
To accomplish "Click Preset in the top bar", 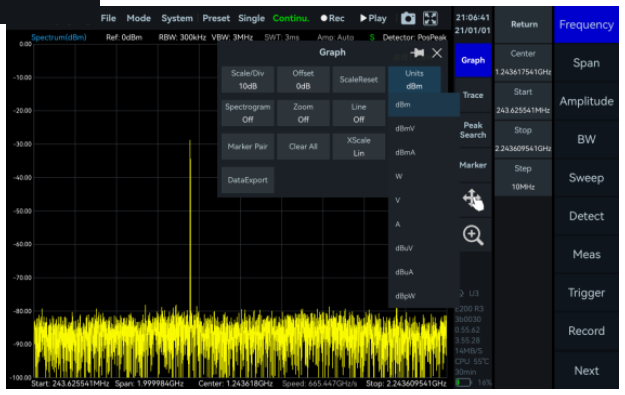I will [x=216, y=18].
